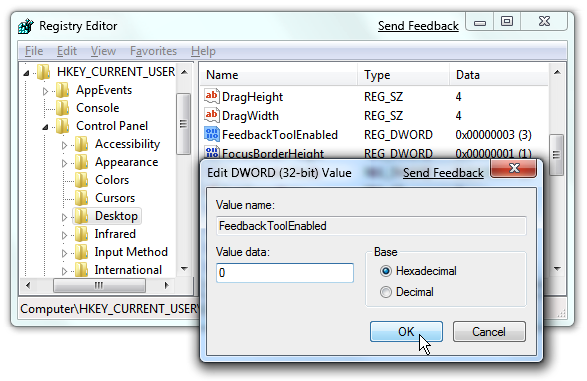The width and height of the screenshot is (587, 381).
Task: Click the HKEY_CURRENT_USER folder icon
Action: point(44,71)
